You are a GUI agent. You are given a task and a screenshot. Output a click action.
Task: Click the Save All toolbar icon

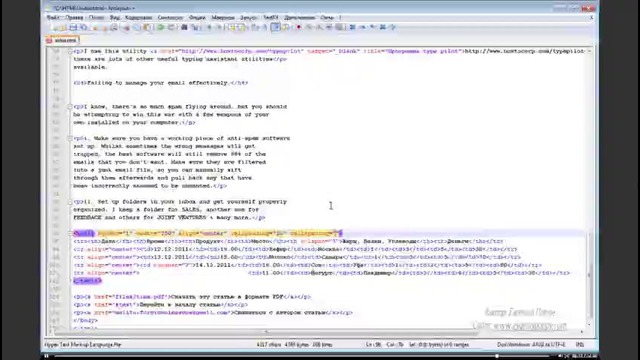(84, 27)
